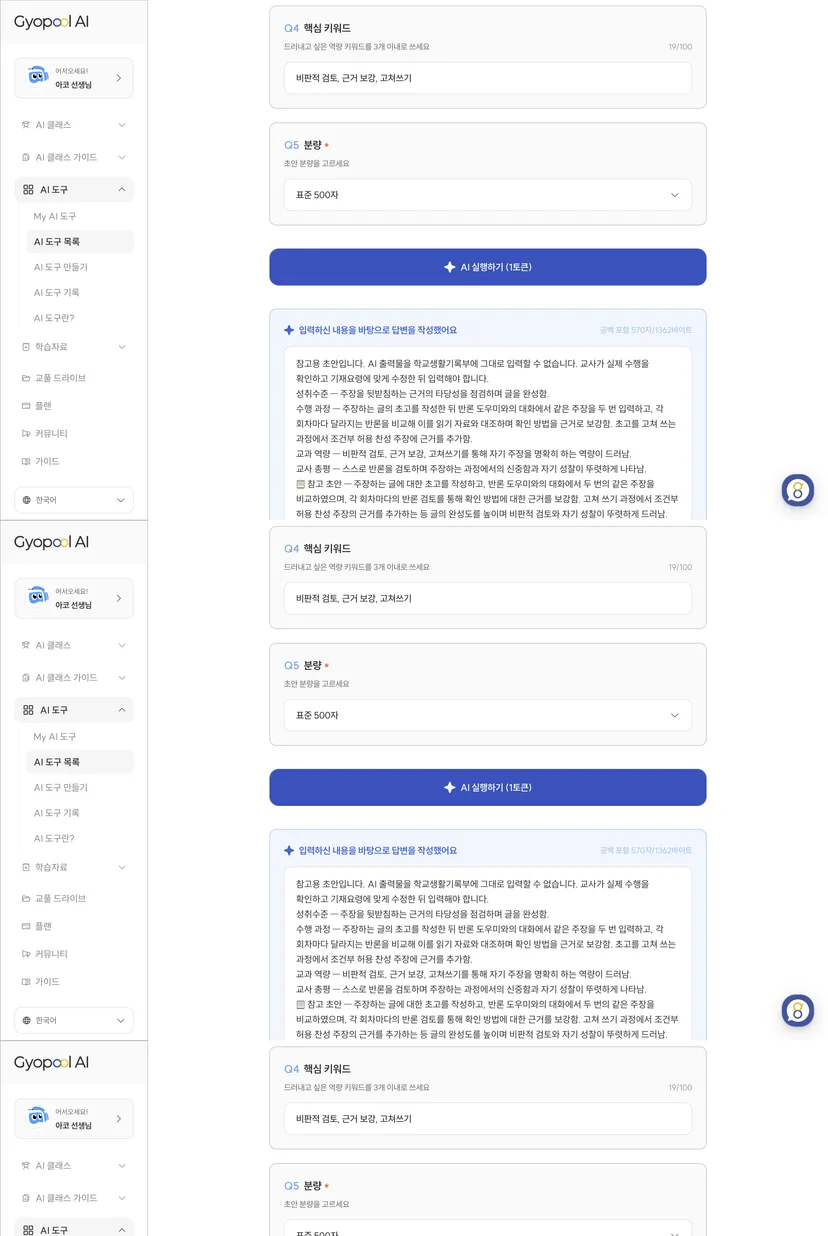The height and width of the screenshot is (1236, 828).
Task: Open My AI 도구 in the middle sidebar copy
Action: click(x=54, y=736)
